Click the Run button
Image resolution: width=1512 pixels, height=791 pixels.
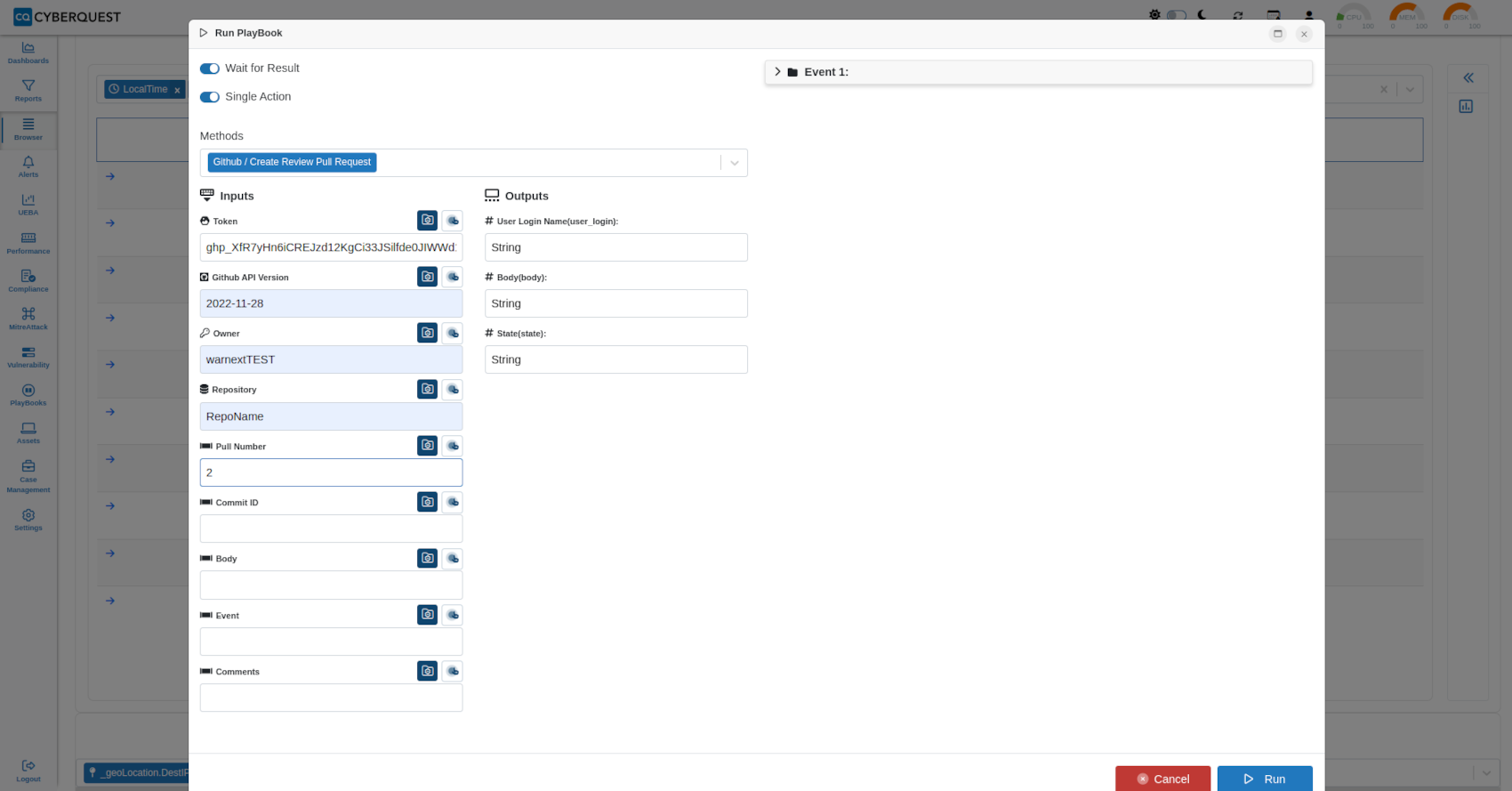(1265, 779)
